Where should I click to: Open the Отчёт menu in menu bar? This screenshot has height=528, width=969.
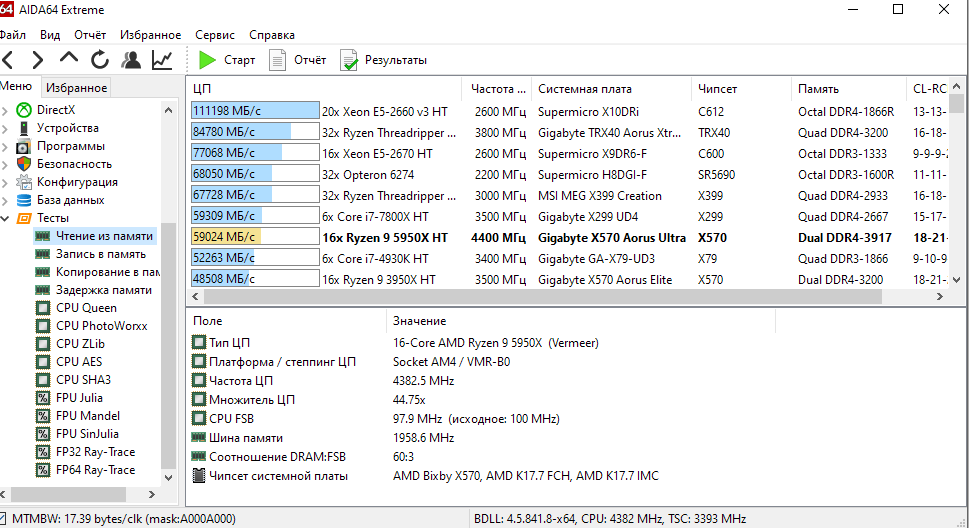tap(90, 35)
